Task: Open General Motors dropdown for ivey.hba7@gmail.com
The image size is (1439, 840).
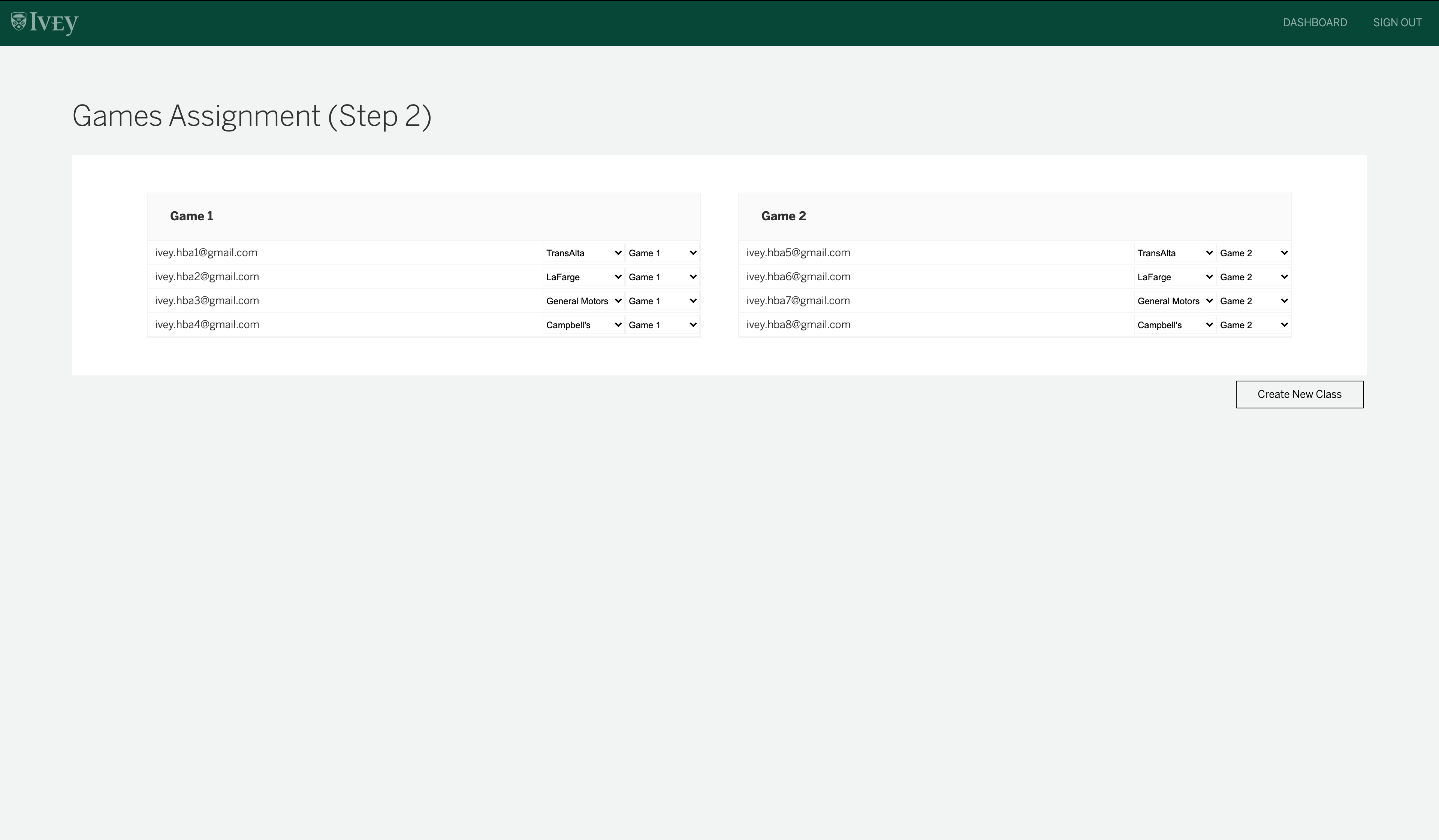Action: (1174, 301)
